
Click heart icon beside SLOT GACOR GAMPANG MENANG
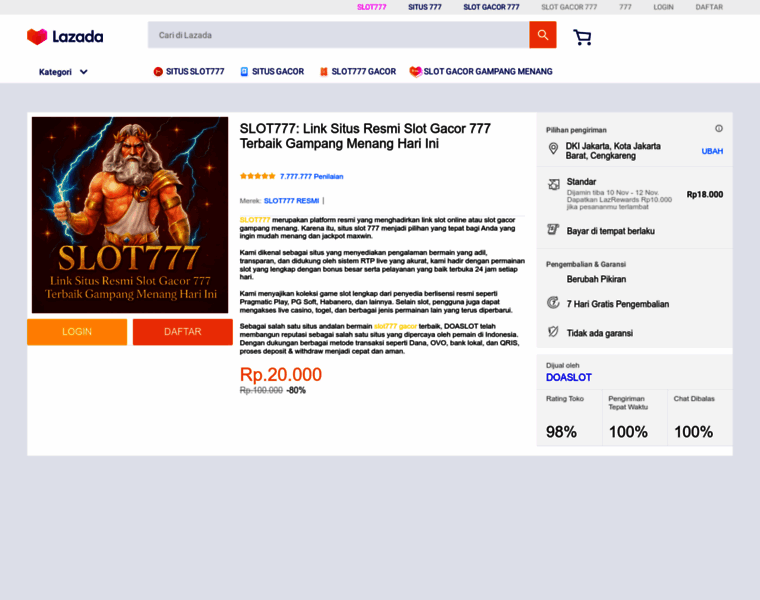[415, 72]
